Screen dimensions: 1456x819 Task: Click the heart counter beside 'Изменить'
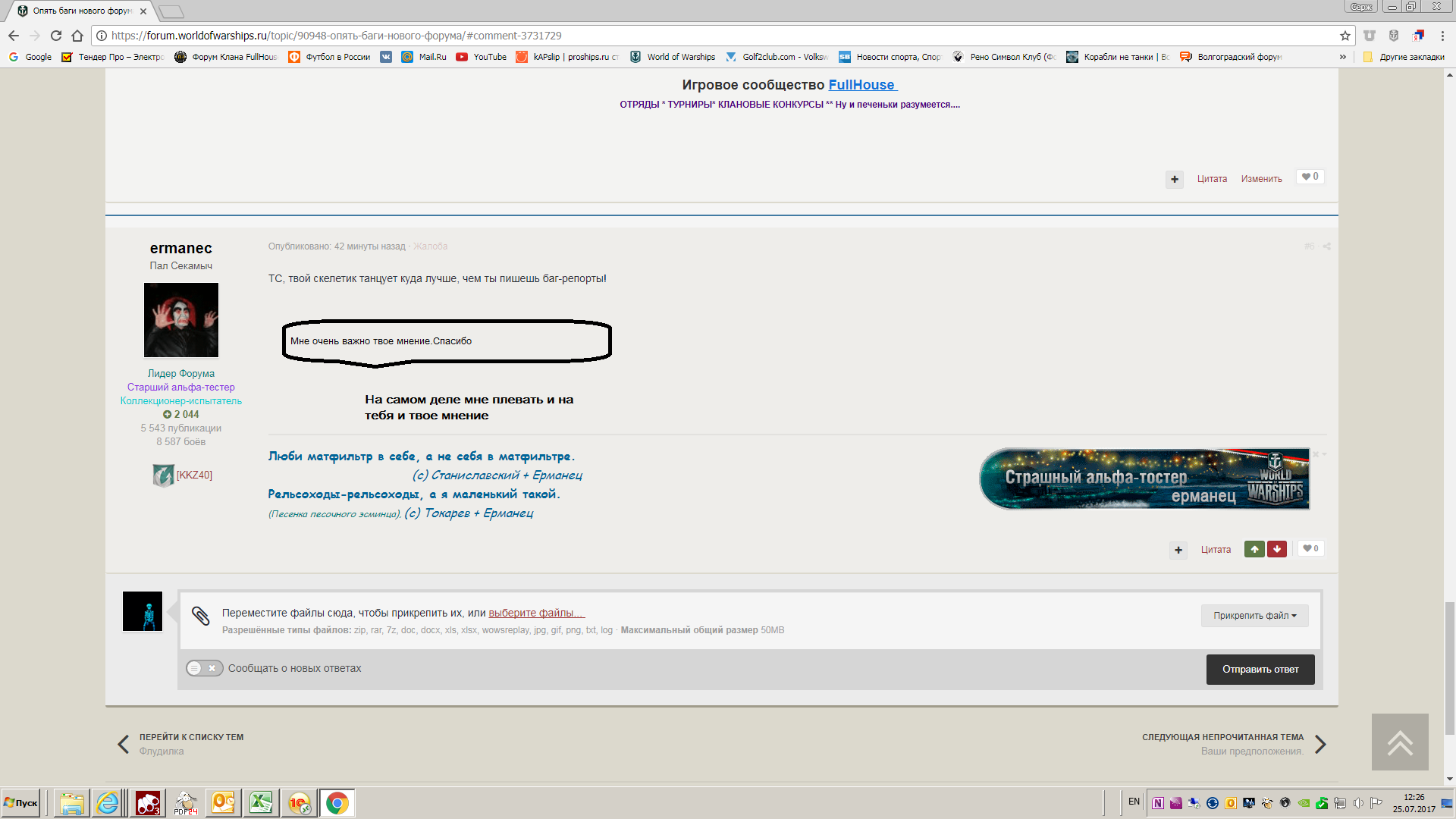pos(1310,177)
